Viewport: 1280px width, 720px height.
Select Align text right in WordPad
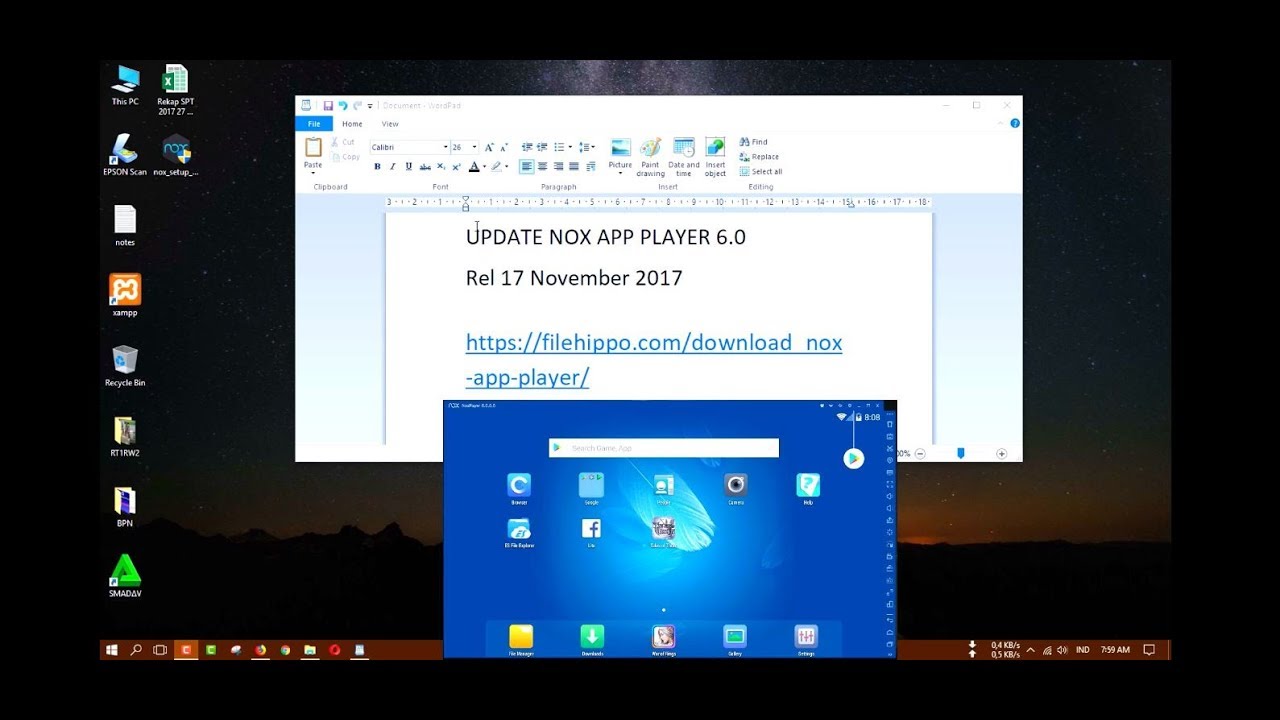[559, 167]
